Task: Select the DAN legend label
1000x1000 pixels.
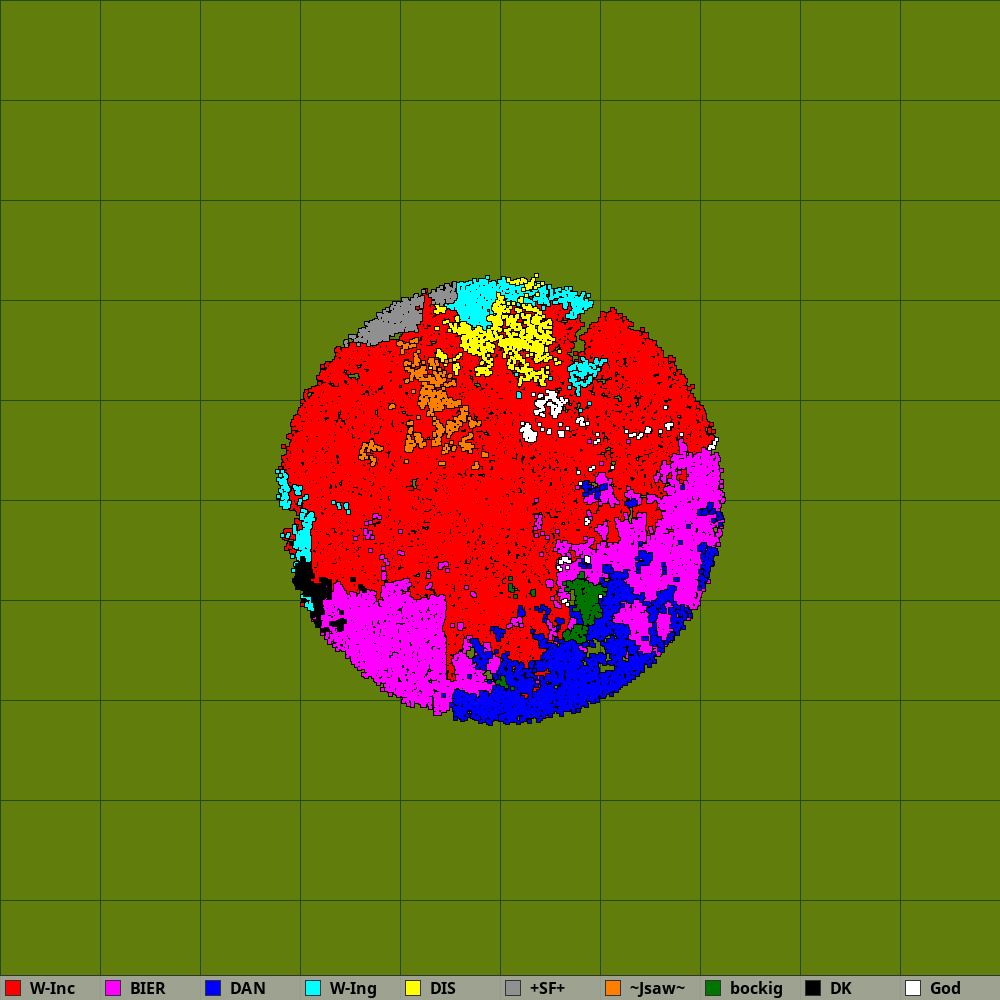Action: (247, 988)
